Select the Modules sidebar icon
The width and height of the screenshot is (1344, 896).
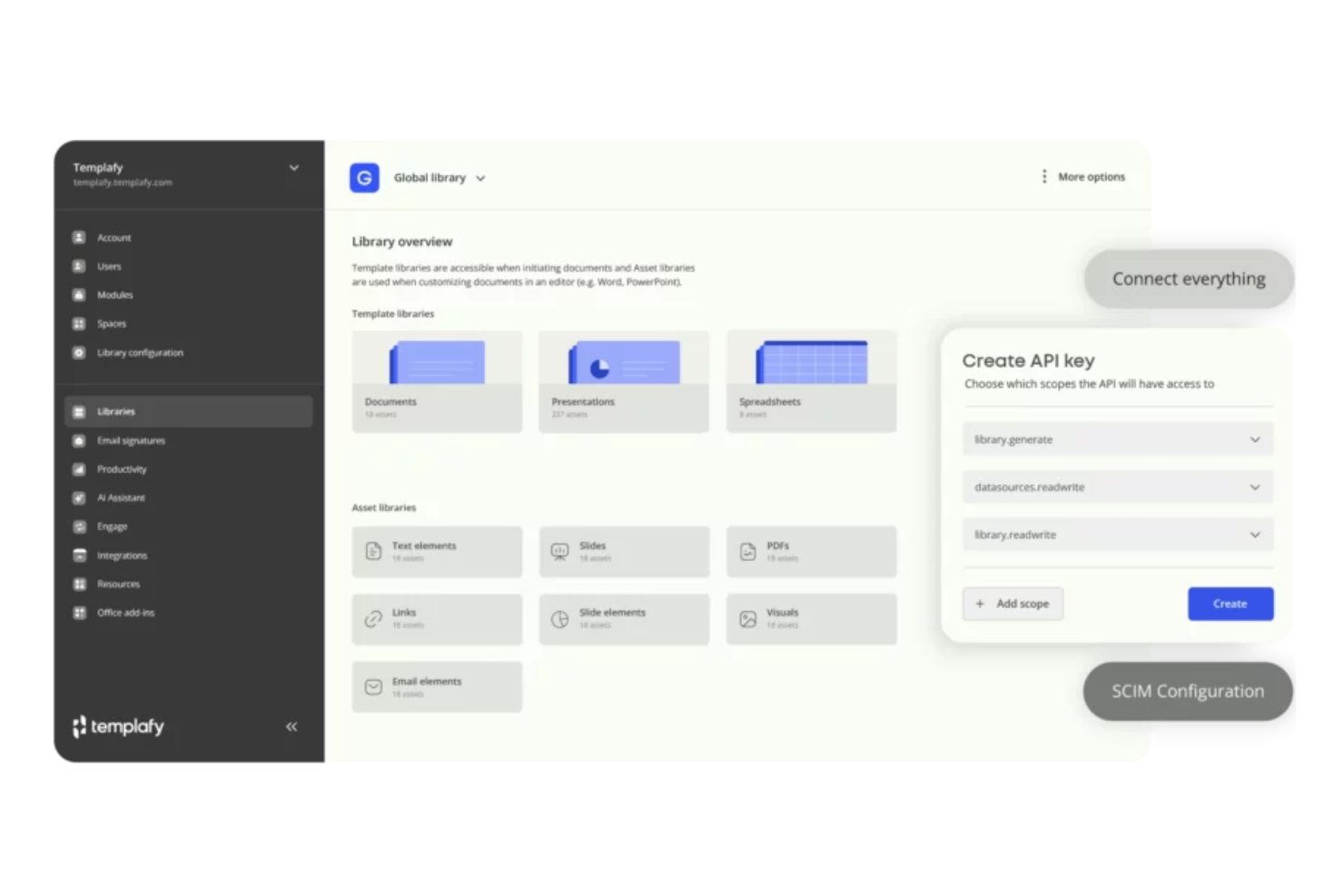click(79, 295)
